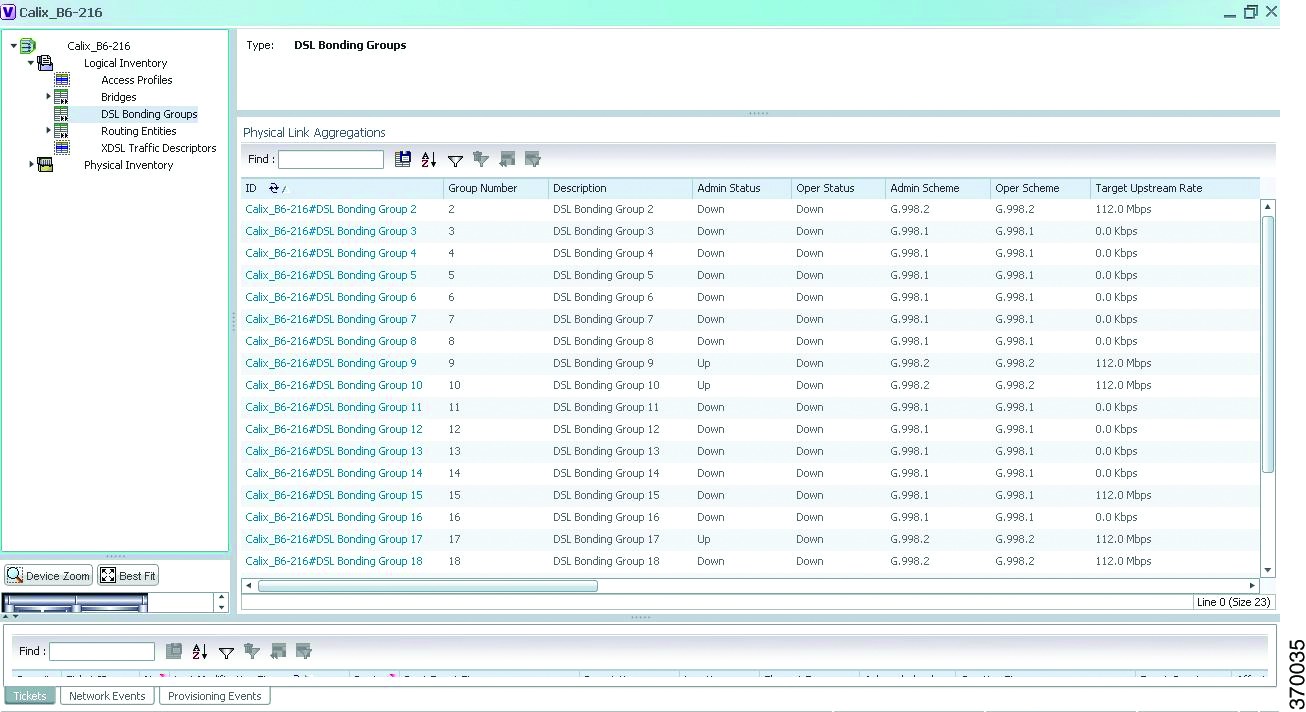Click the show only selected rows icon in Physical Link Aggregations toolbar

533,159
